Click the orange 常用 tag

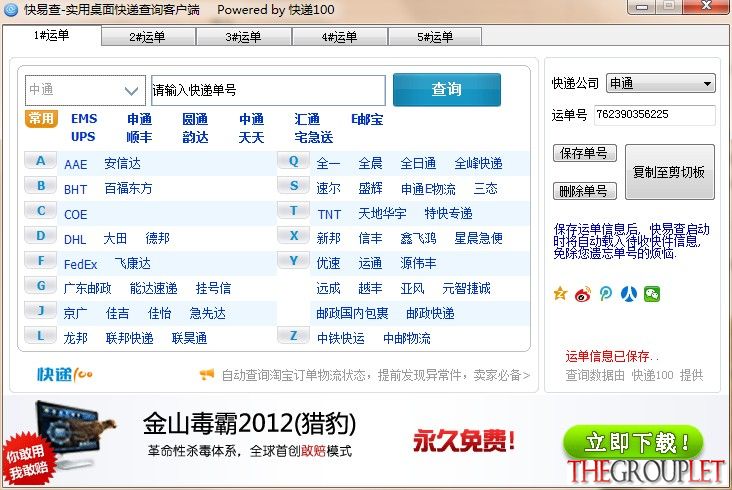point(41,119)
